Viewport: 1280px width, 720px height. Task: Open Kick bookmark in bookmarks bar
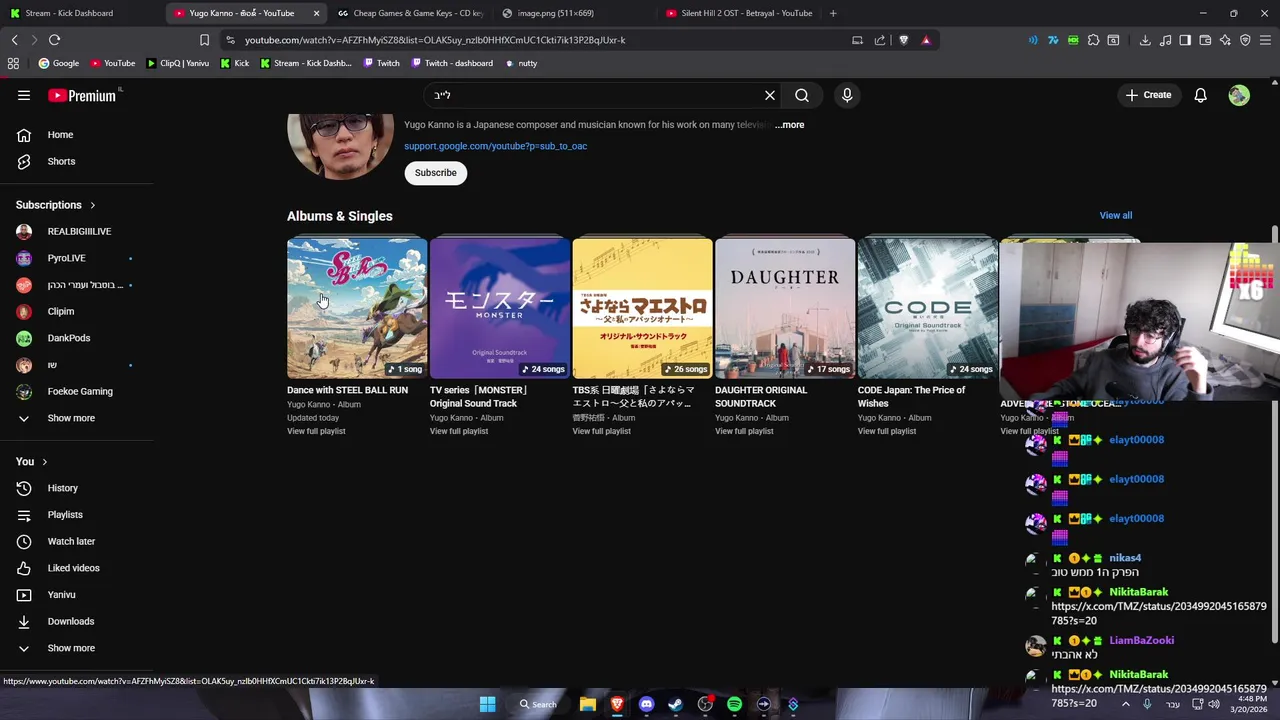[x=234, y=63]
